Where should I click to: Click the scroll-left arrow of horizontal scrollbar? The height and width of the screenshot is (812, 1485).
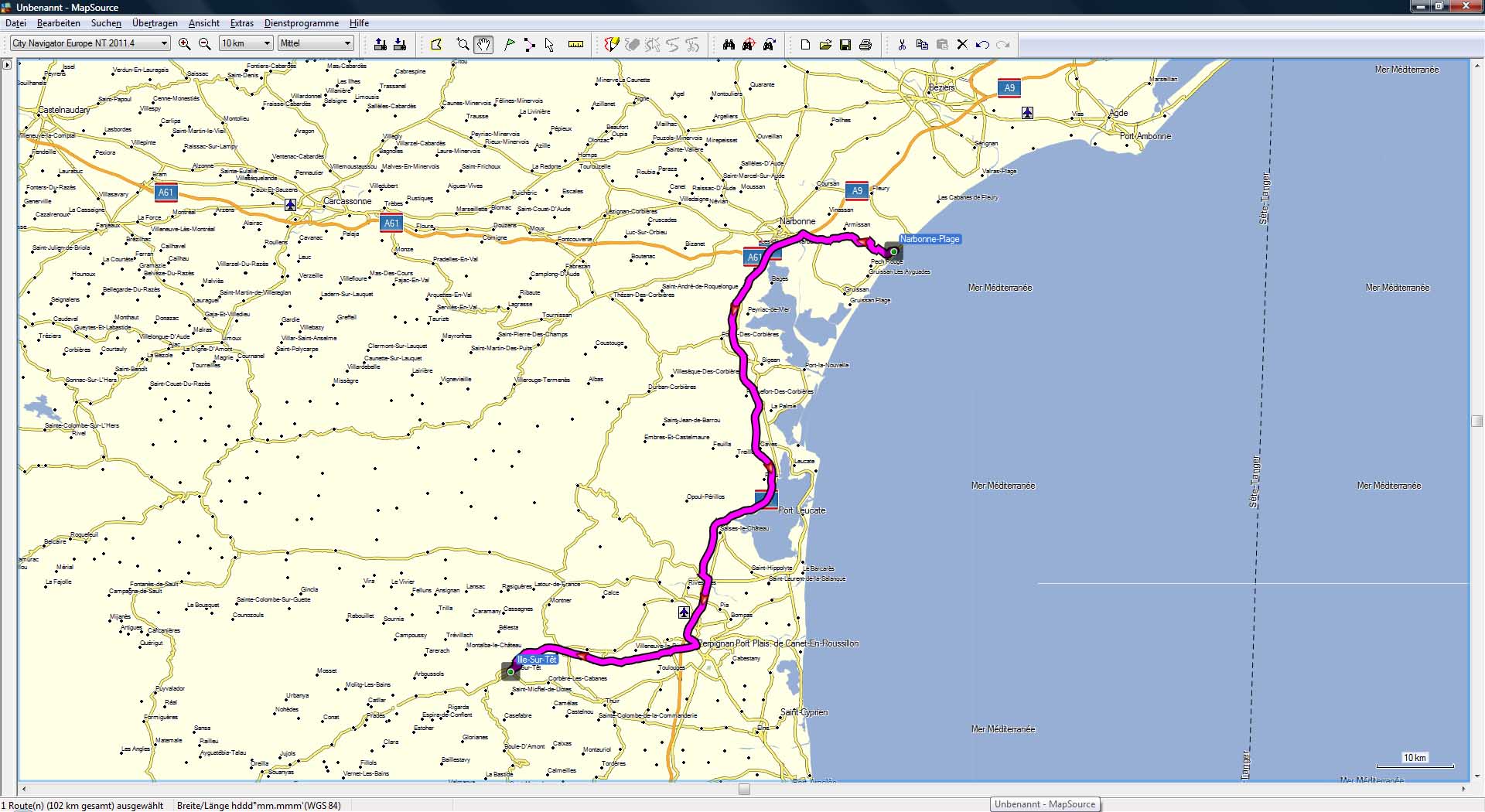[24, 790]
